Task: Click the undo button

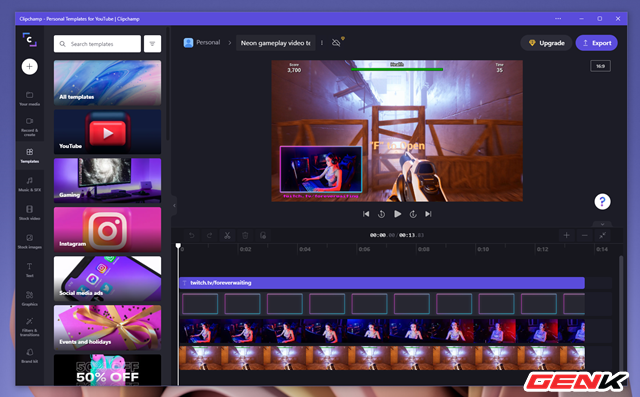Action: (191, 235)
